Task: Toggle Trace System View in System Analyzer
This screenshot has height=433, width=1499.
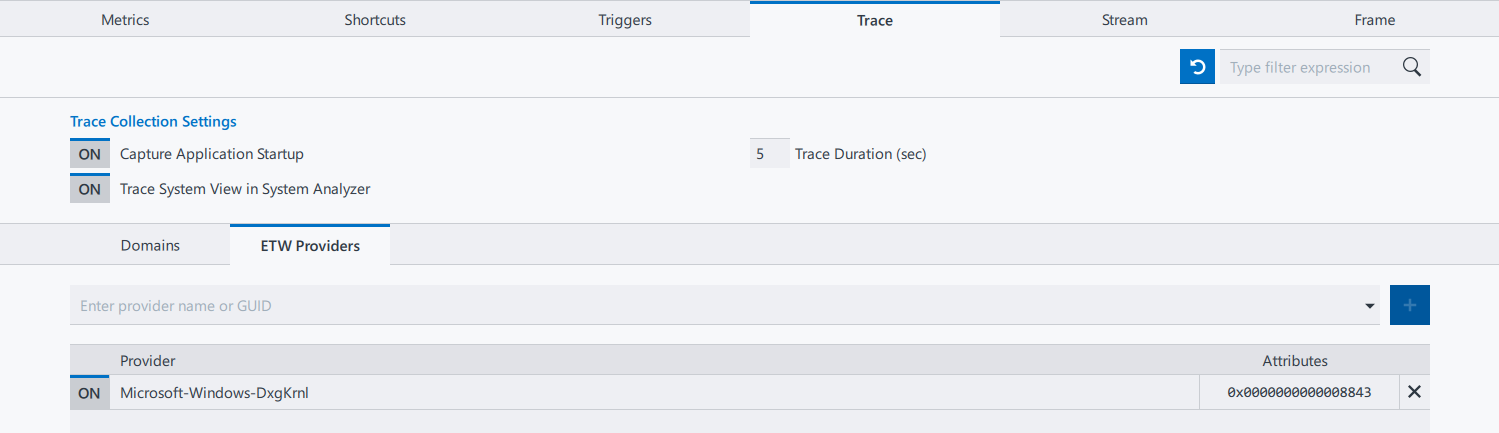Action: (90, 189)
